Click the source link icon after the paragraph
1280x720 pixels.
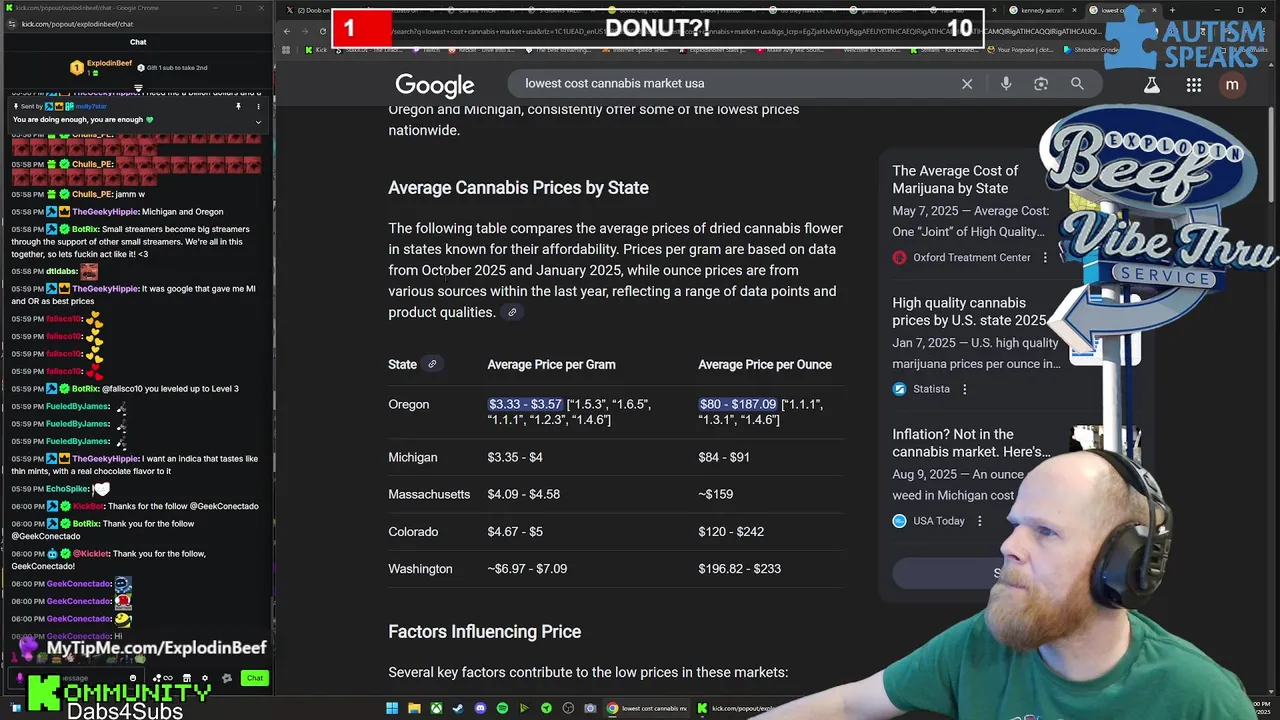512,312
